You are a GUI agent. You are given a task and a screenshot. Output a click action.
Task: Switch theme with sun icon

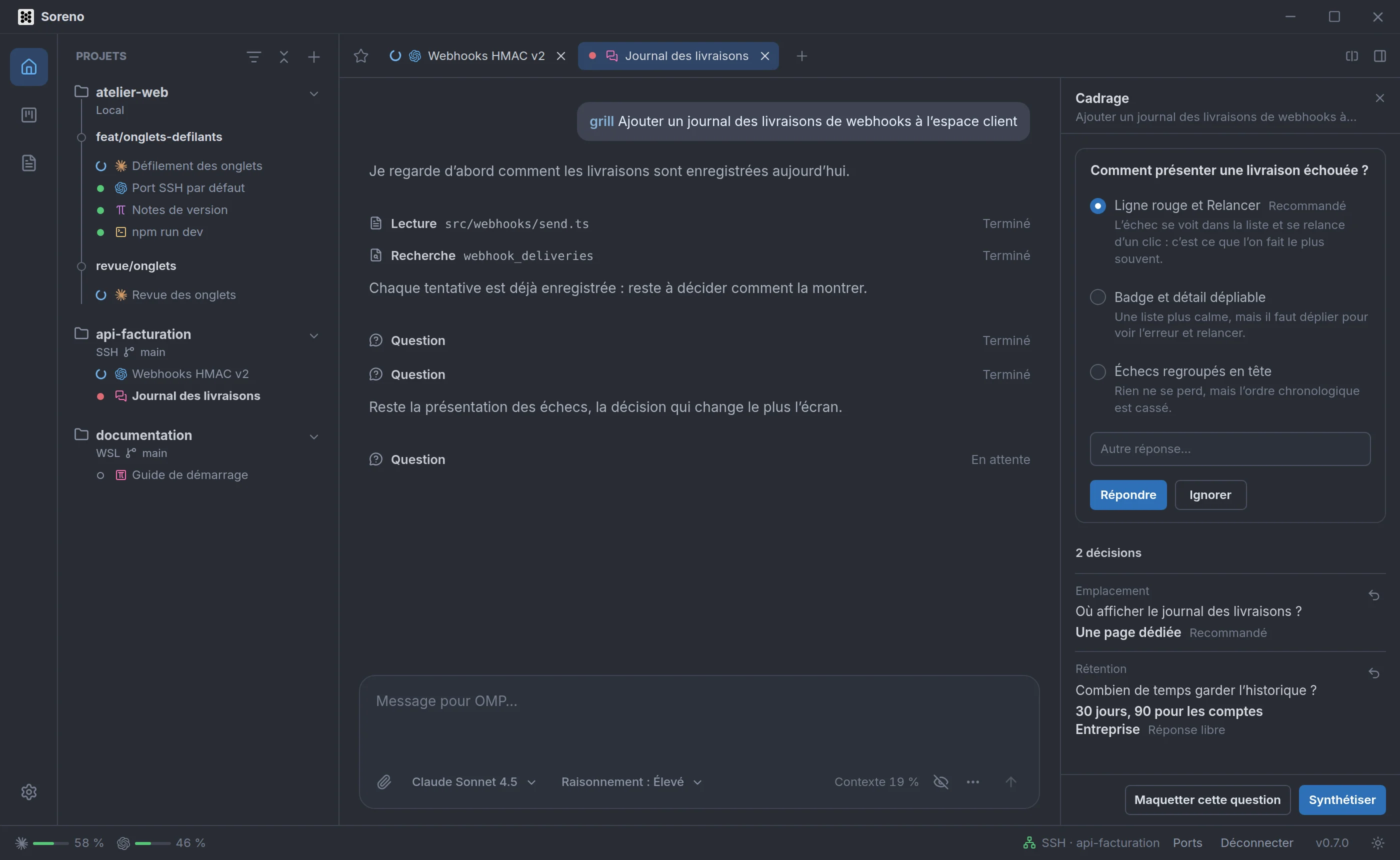click(x=1378, y=842)
